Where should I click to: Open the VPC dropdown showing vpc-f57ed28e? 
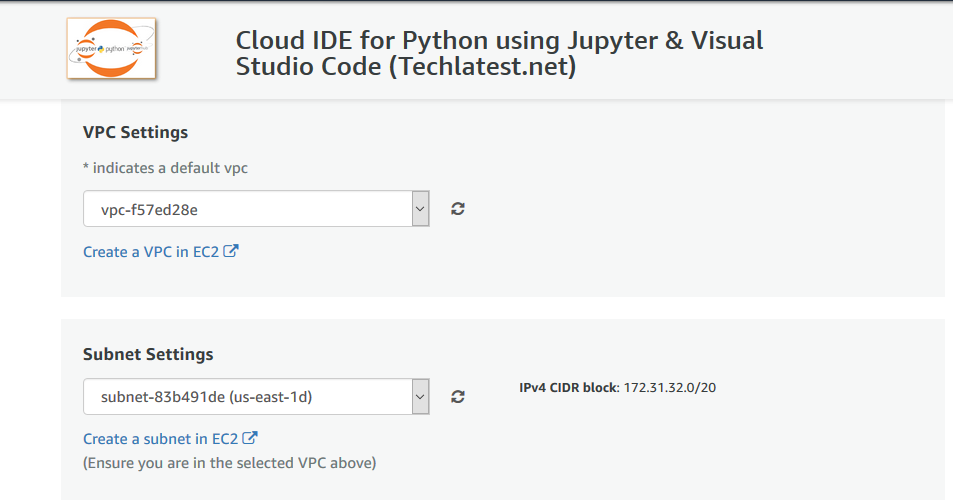[256, 209]
